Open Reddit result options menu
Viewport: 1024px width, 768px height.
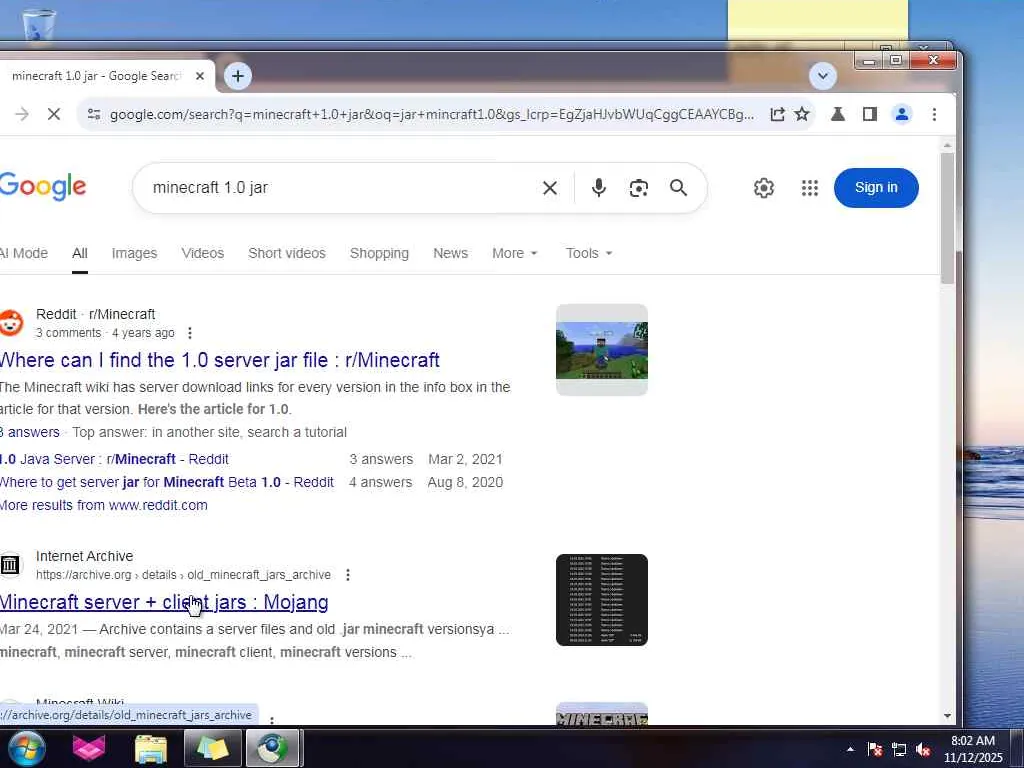(x=189, y=333)
